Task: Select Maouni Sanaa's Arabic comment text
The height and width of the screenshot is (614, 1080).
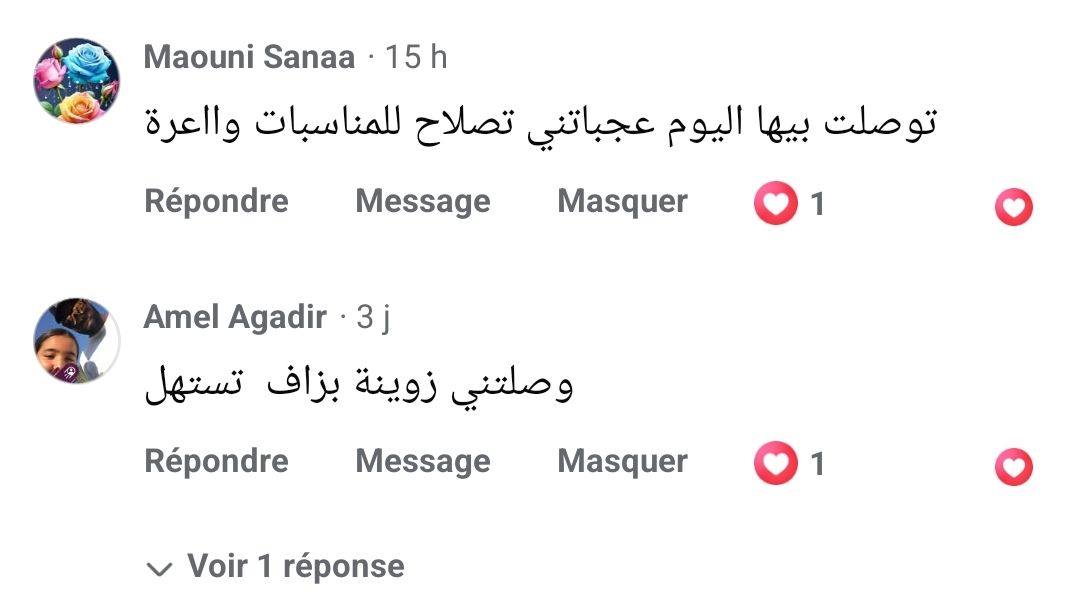Action: click(540, 125)
